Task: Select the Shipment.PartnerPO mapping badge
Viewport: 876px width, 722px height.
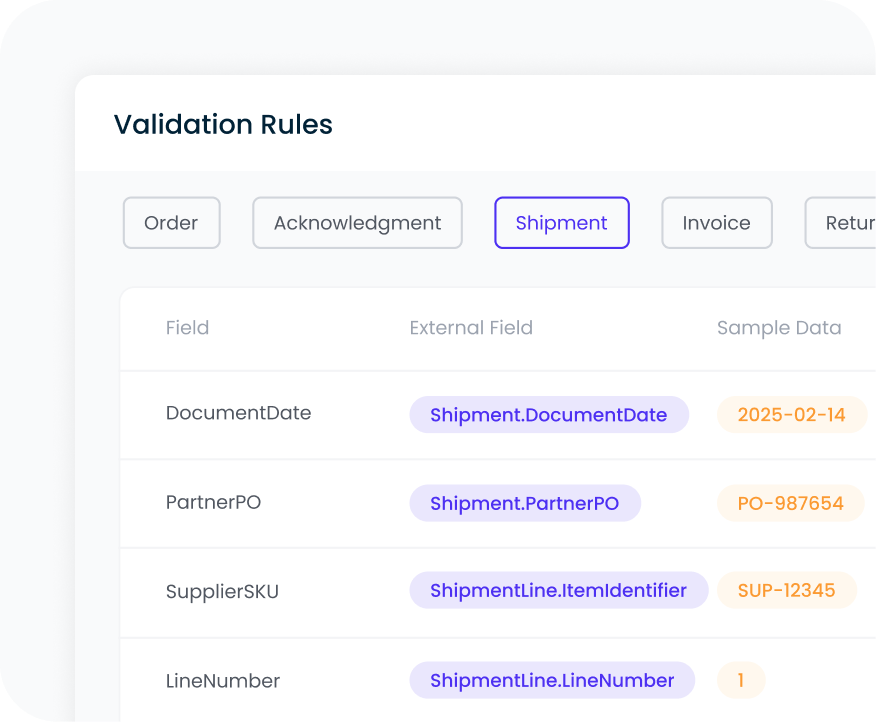Action: (x=525, y=503)
